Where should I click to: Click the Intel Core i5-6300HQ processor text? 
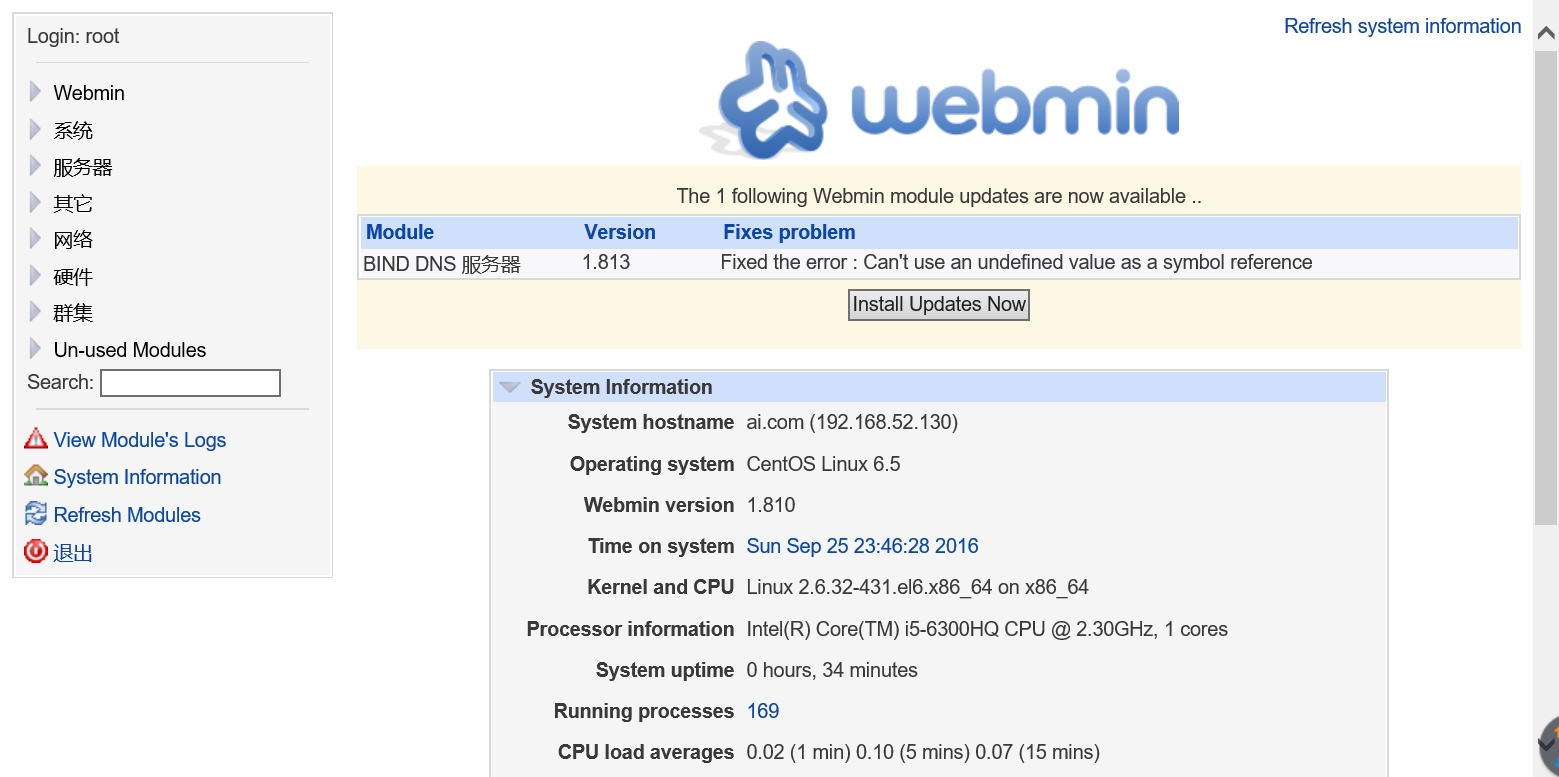pos(987,629)
